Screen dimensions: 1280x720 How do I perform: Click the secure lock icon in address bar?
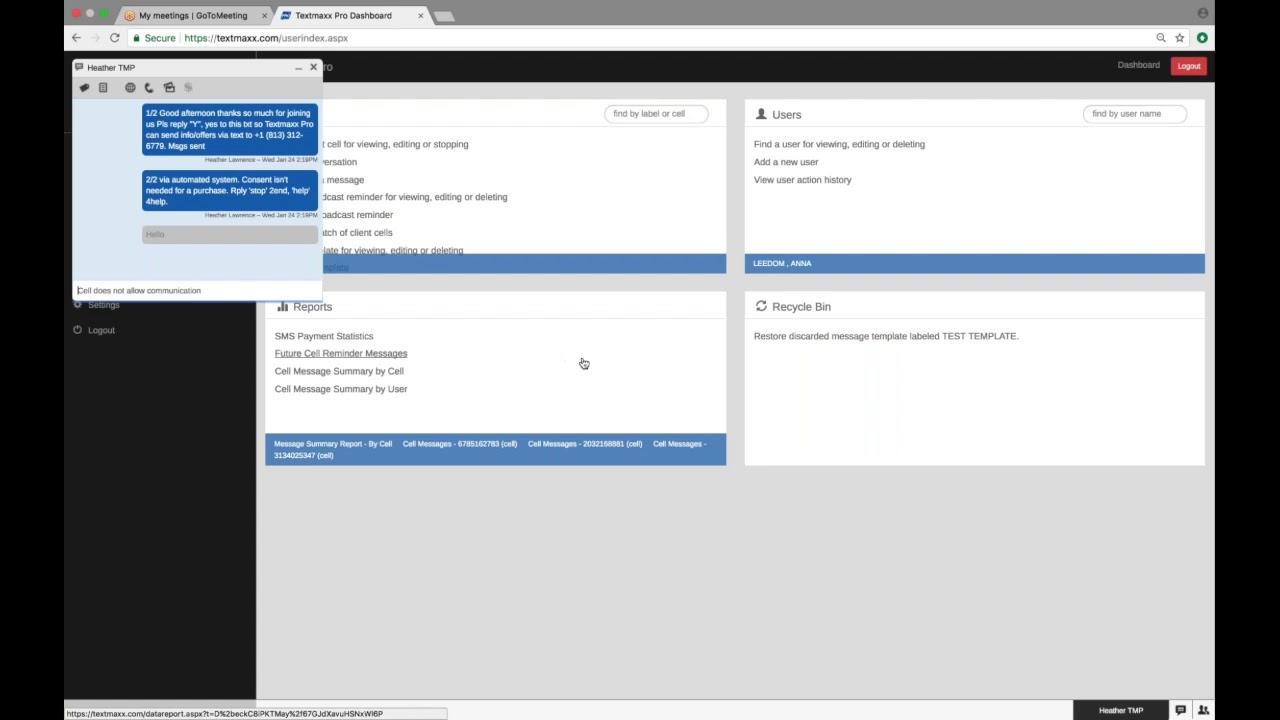click(136, 38)
